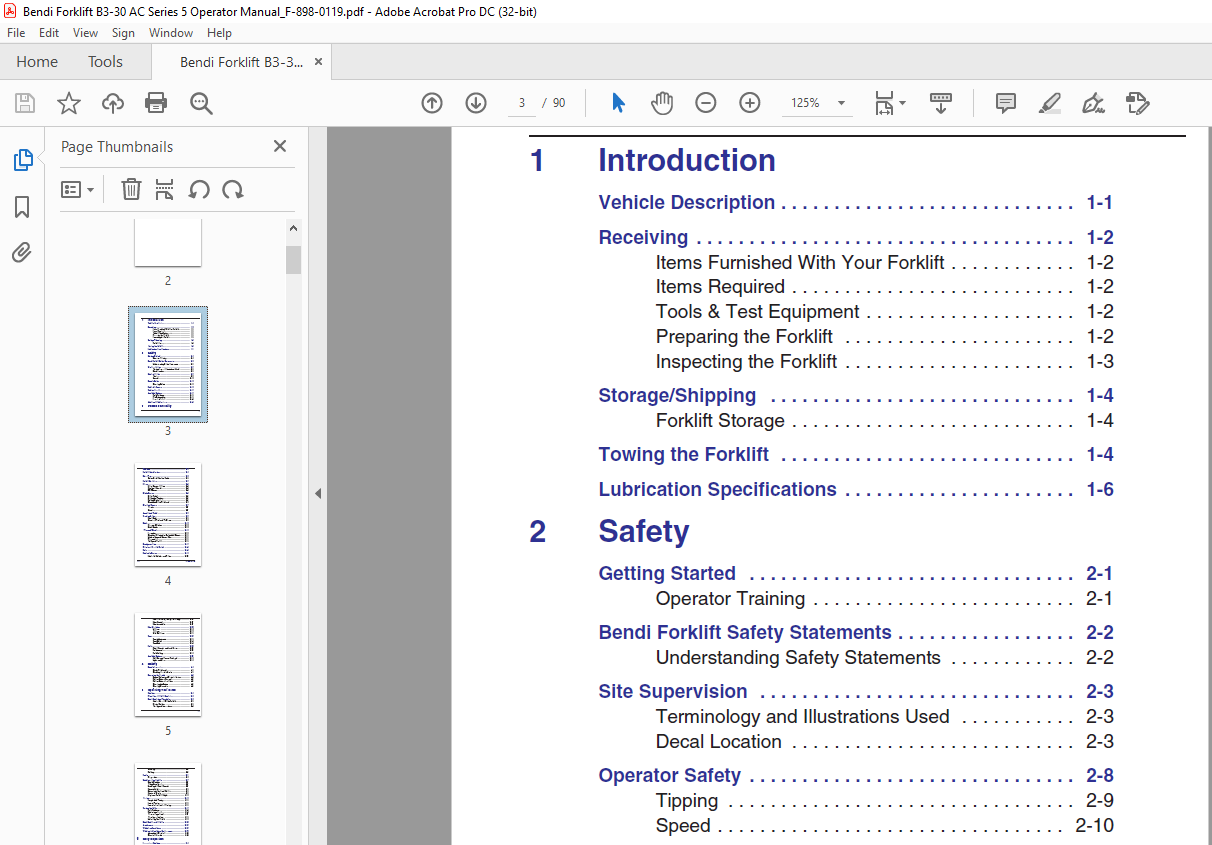Click the Save file icon
Image resolution: width=1212 pixels, height=845 pixels.
click(25, 103)
